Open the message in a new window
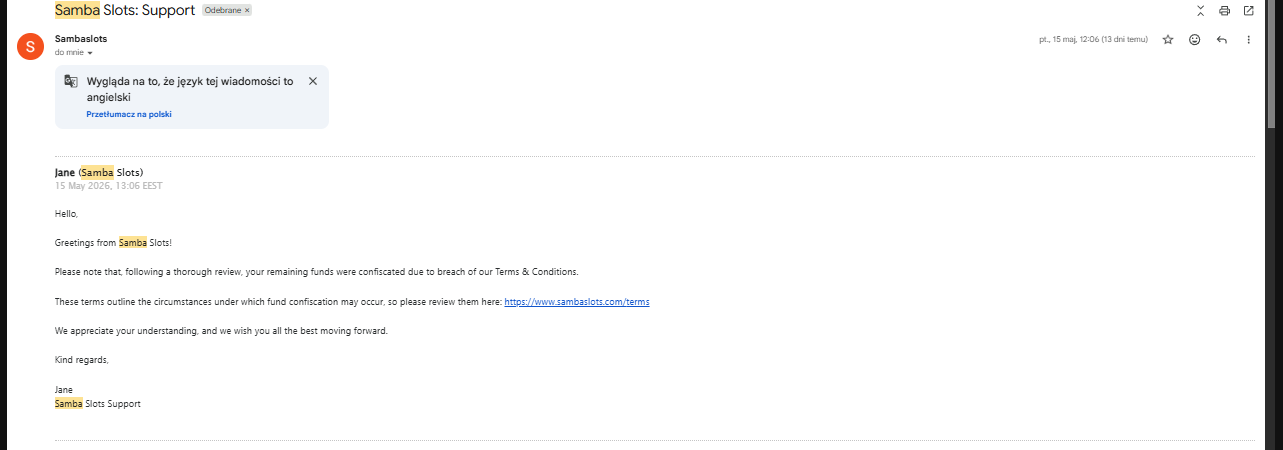Viewport: 1283px width, 450px height. point(1248,11)
